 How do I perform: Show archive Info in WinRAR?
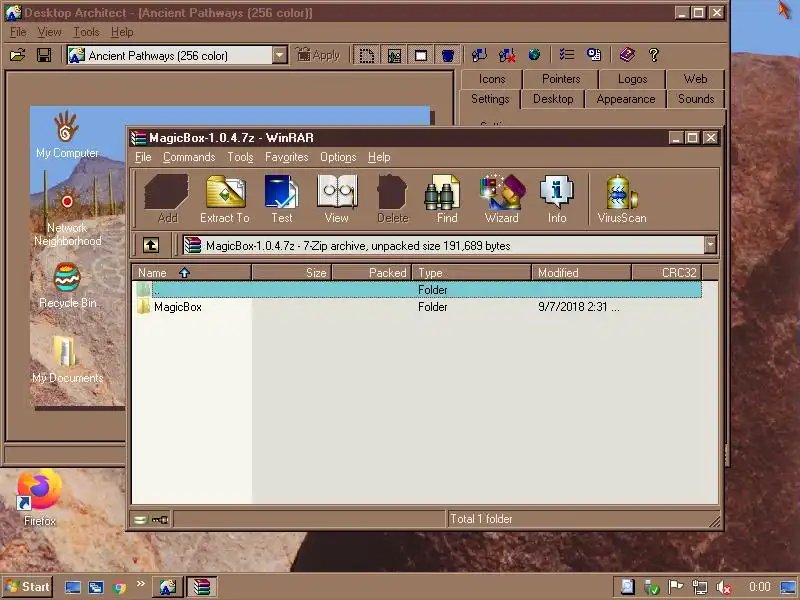tap(557, 199)
